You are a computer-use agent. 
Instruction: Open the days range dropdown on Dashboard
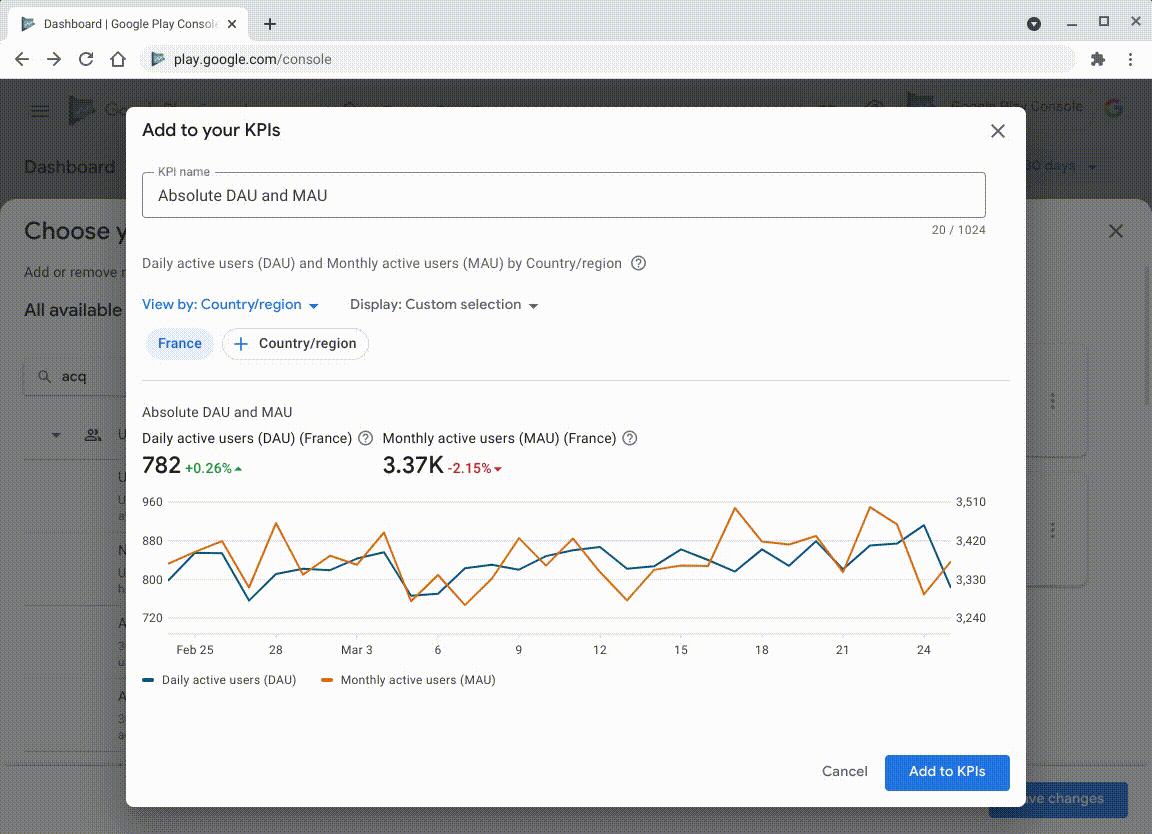[1062, 166]
